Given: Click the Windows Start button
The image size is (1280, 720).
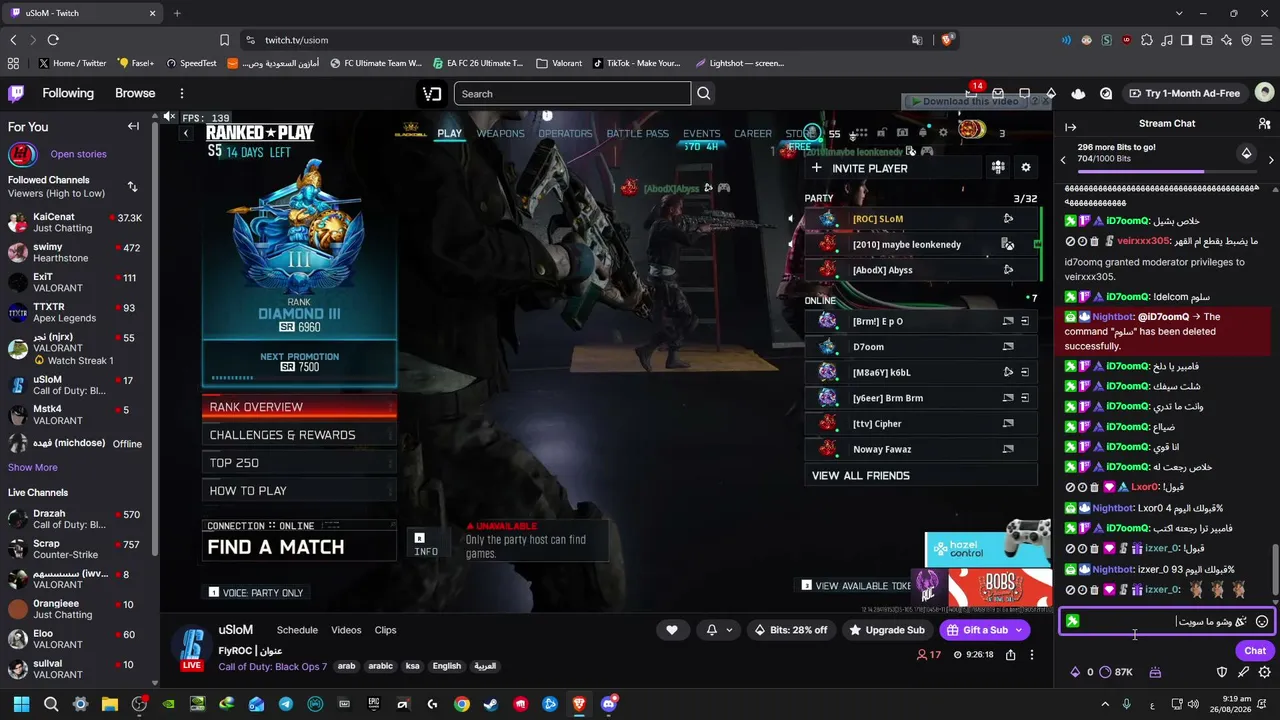Looking at the screenshot, I should 21,704.
